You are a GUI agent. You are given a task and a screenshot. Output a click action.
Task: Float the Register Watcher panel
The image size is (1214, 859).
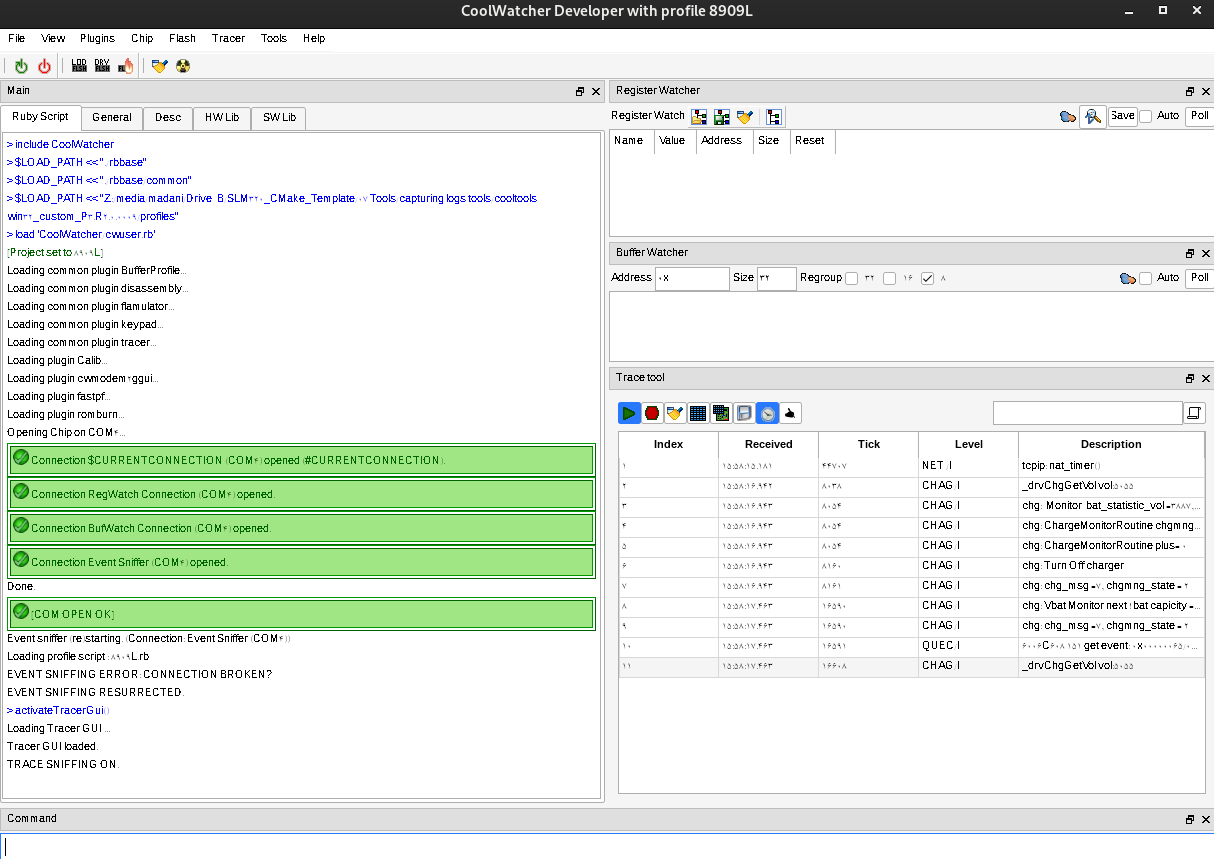(x=1190, y=91)
